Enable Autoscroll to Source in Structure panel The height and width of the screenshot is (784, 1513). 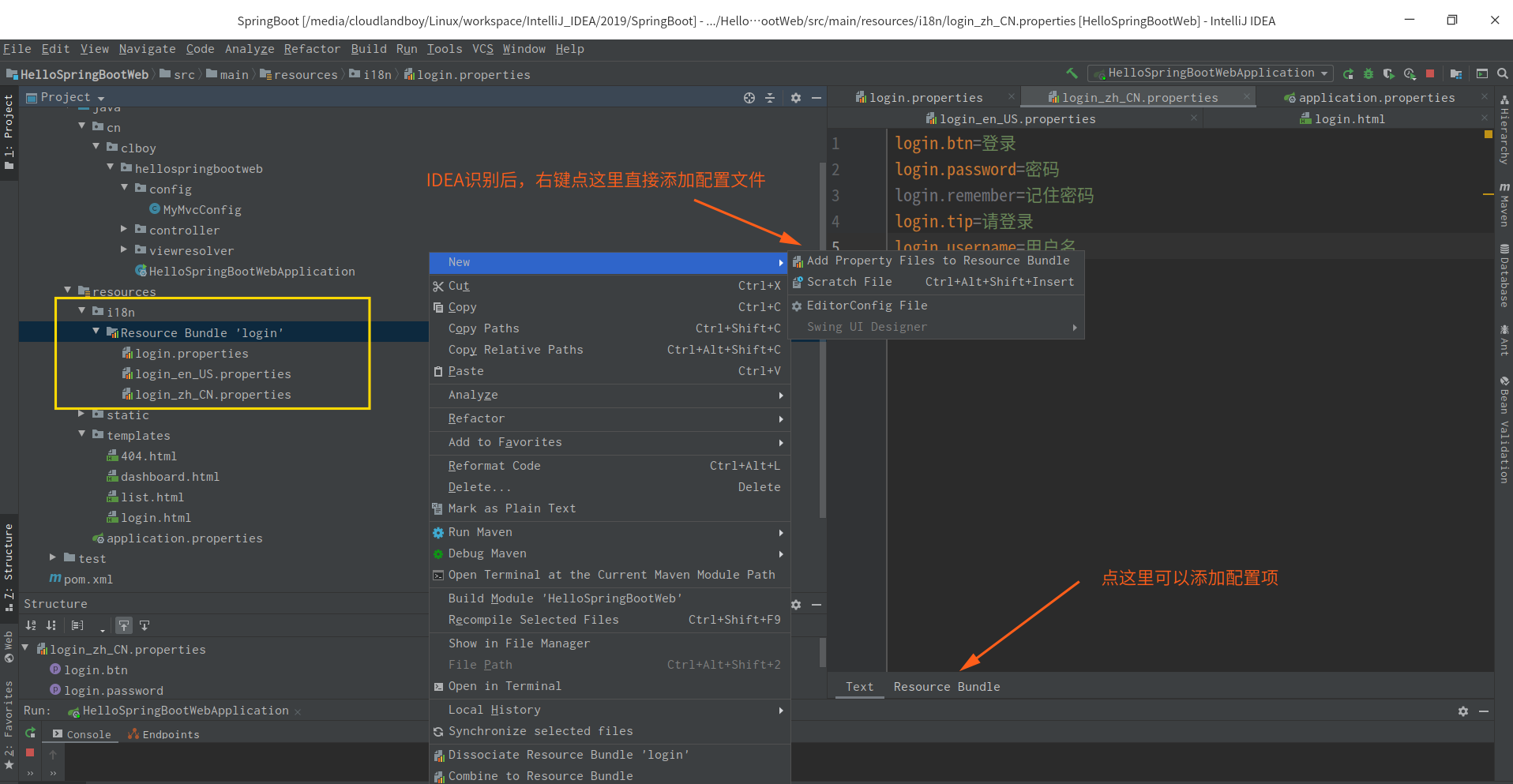(124, 625)
